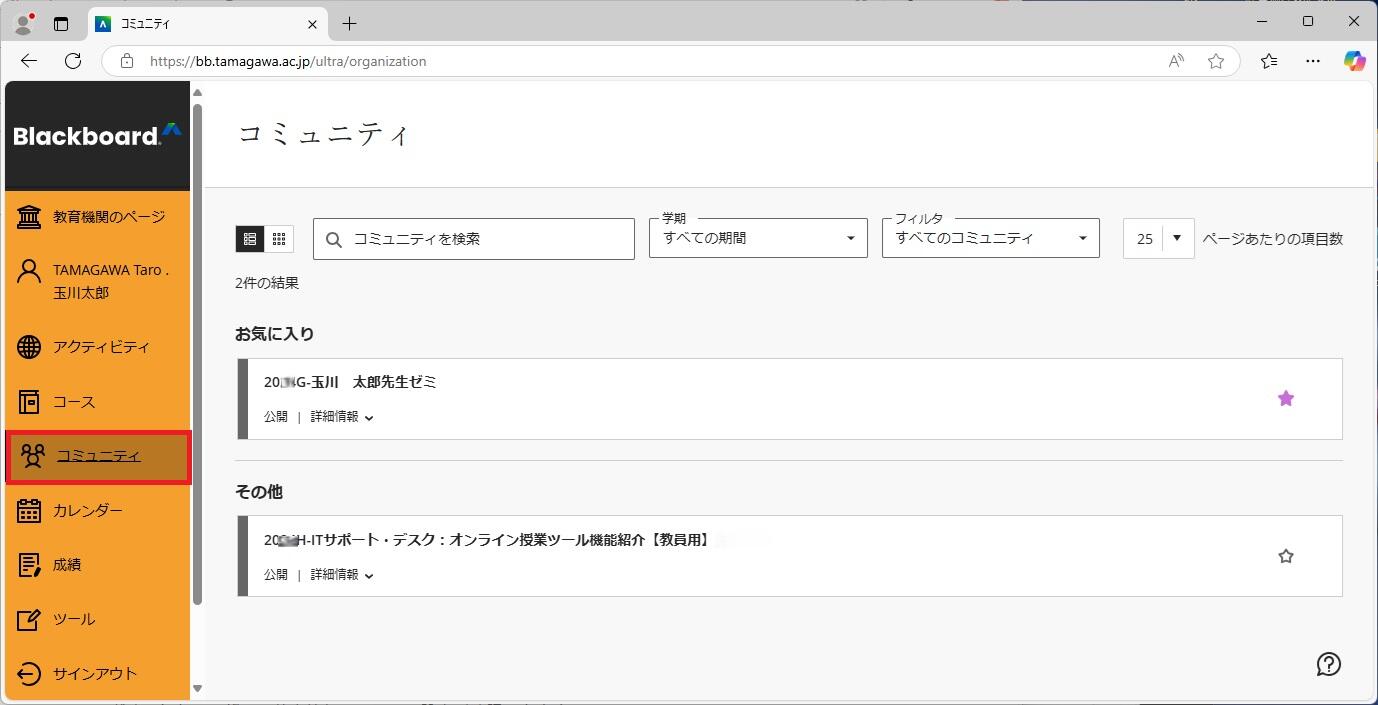Image resolution: width=1378 pixels, height=705 pixels.
Task: Click the address bar URL
Action: (x=288, y=61)
